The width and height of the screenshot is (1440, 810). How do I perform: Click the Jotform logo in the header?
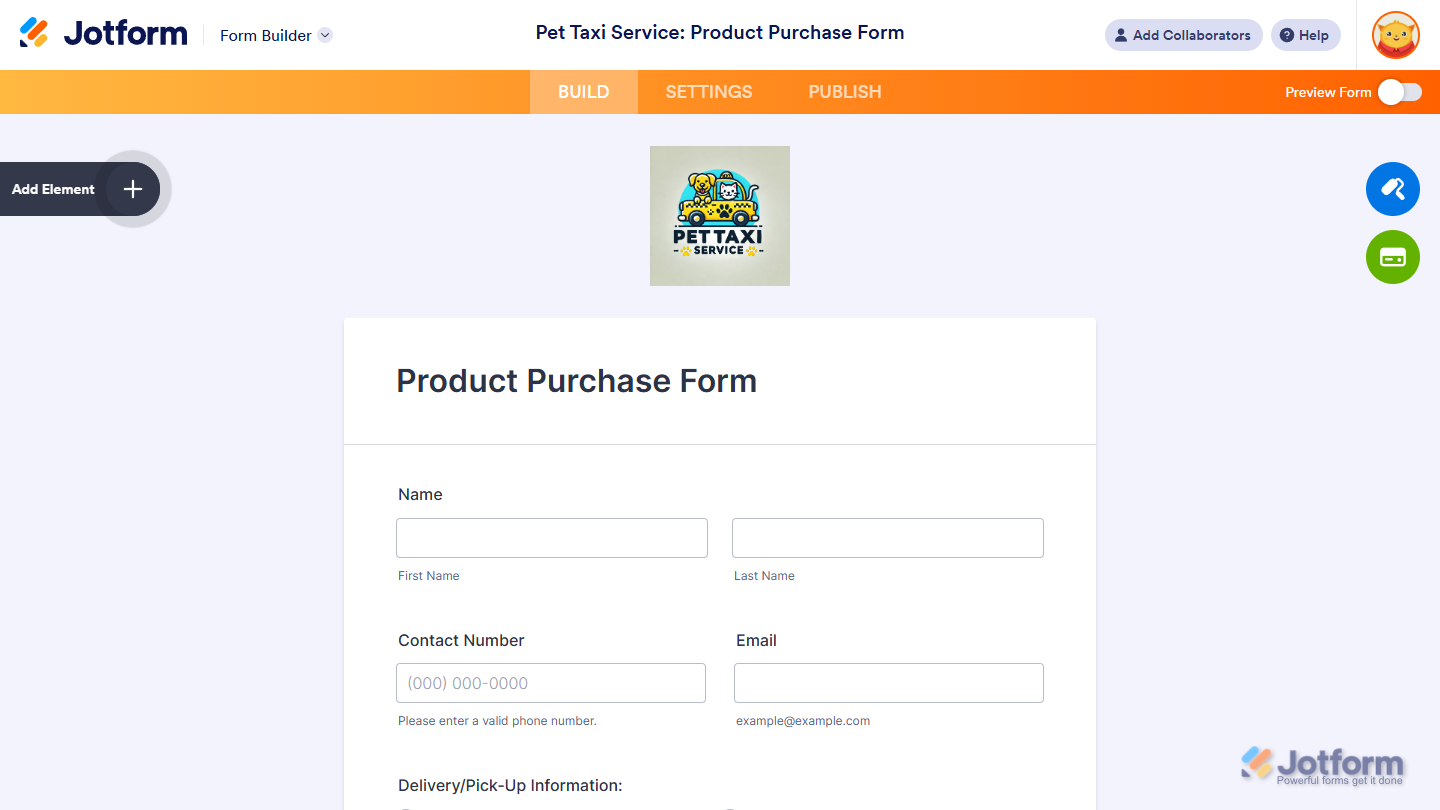tap(103, 34)
